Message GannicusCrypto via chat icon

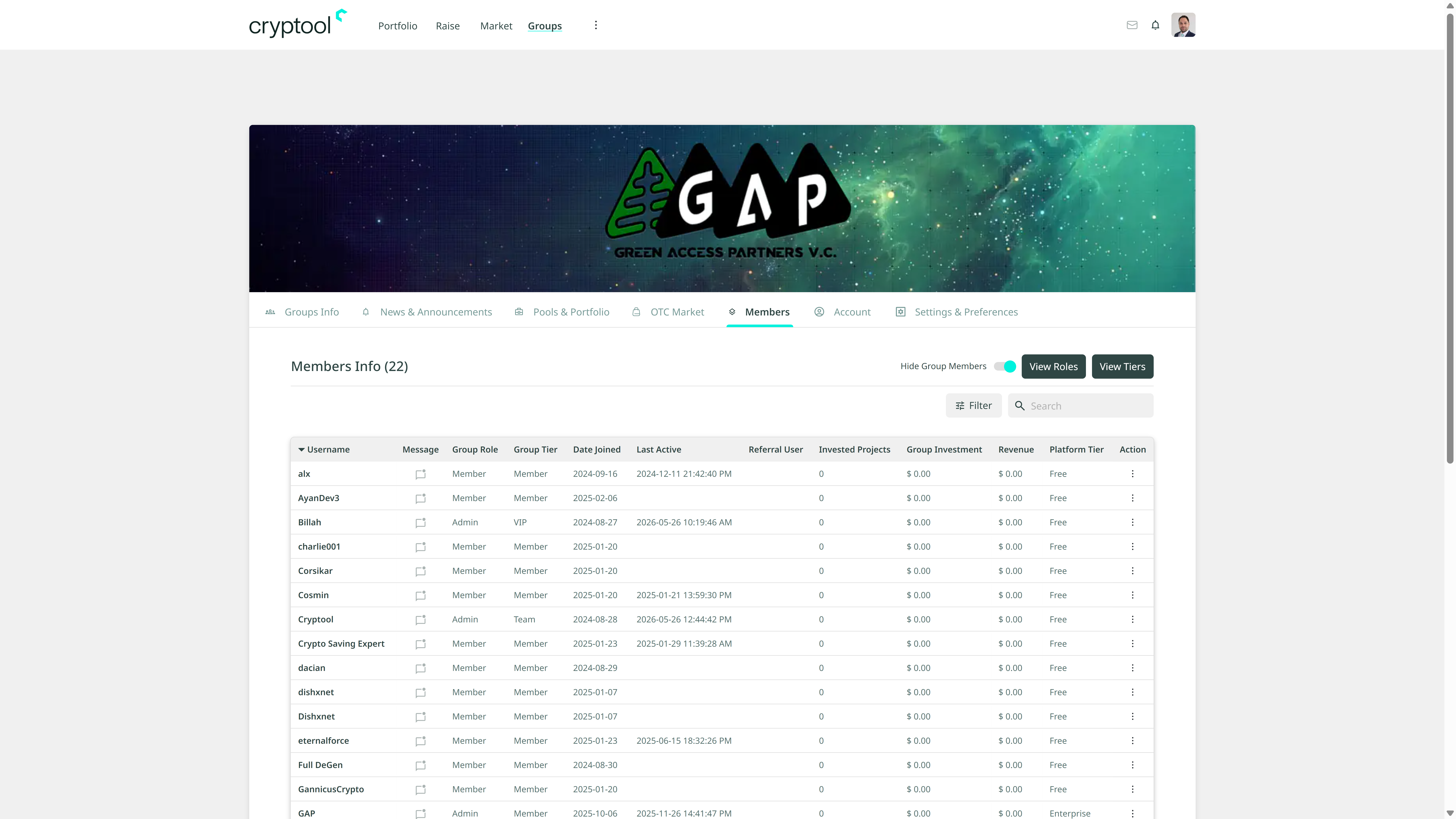point(420,790)
